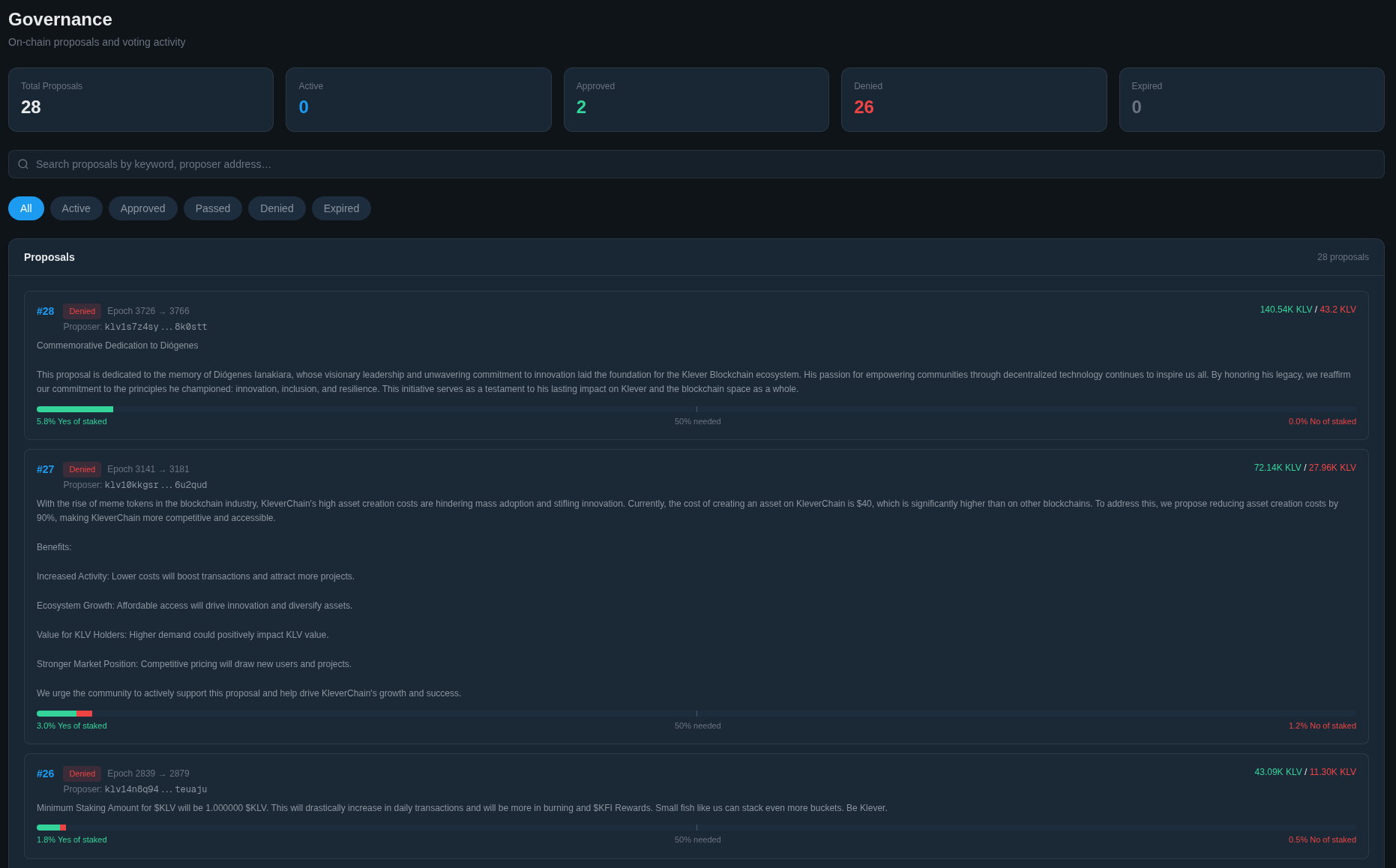The width and height of the screenshot is (1396, 868).
Task: Click the Denied badge on proposal #27
Action: [x=82, y=469]
